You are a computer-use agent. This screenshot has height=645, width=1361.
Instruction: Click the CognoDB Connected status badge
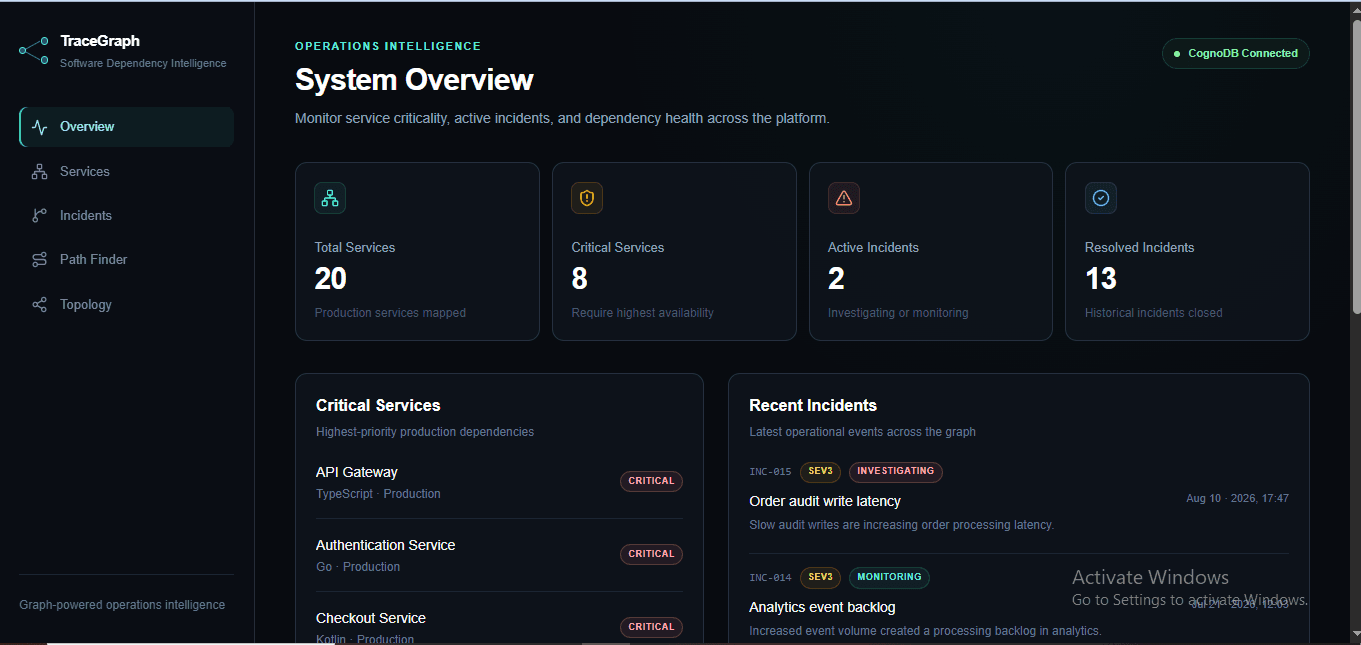pyautogui.click(x=1235, y=54)
